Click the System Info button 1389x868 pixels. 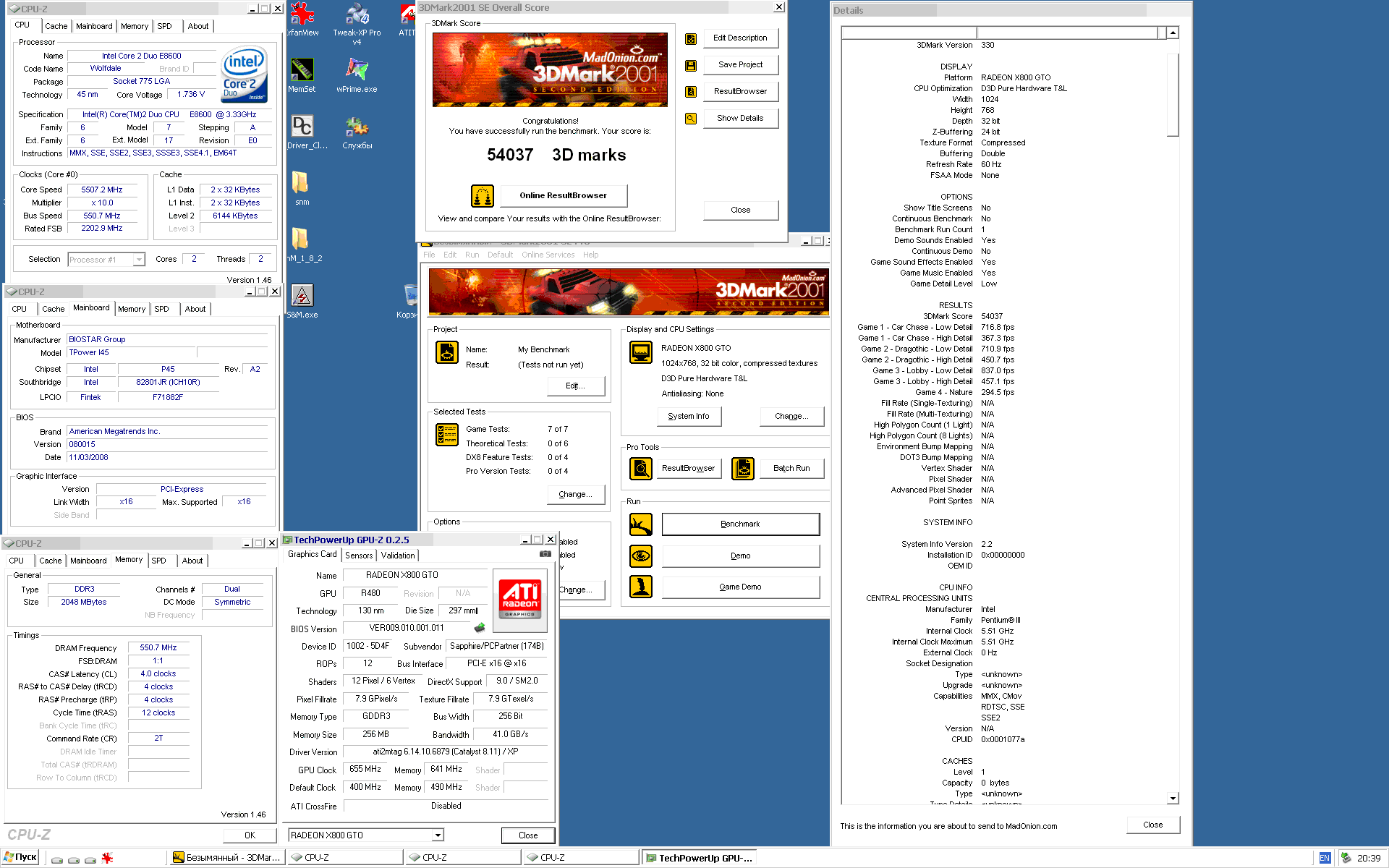tap(689, 417)
